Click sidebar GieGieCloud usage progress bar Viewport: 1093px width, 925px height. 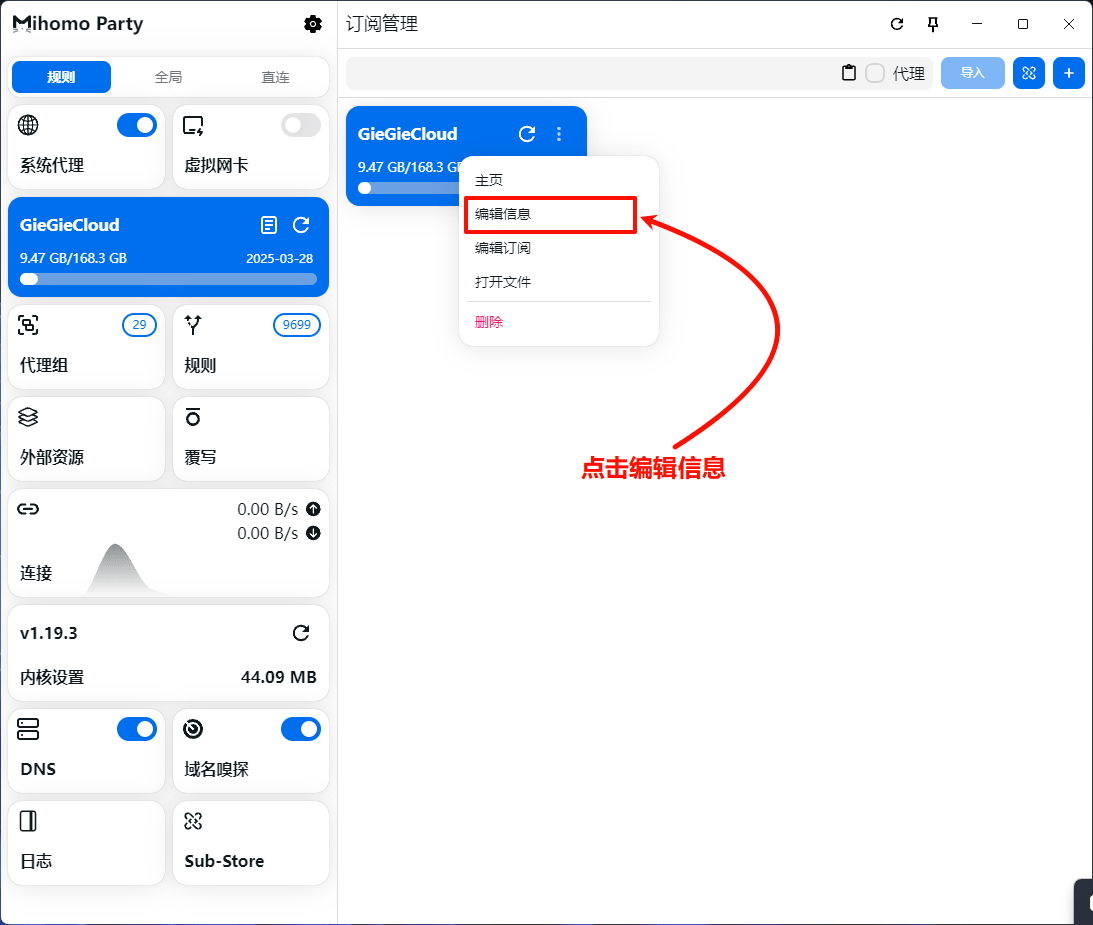click(x=169, y=280)
